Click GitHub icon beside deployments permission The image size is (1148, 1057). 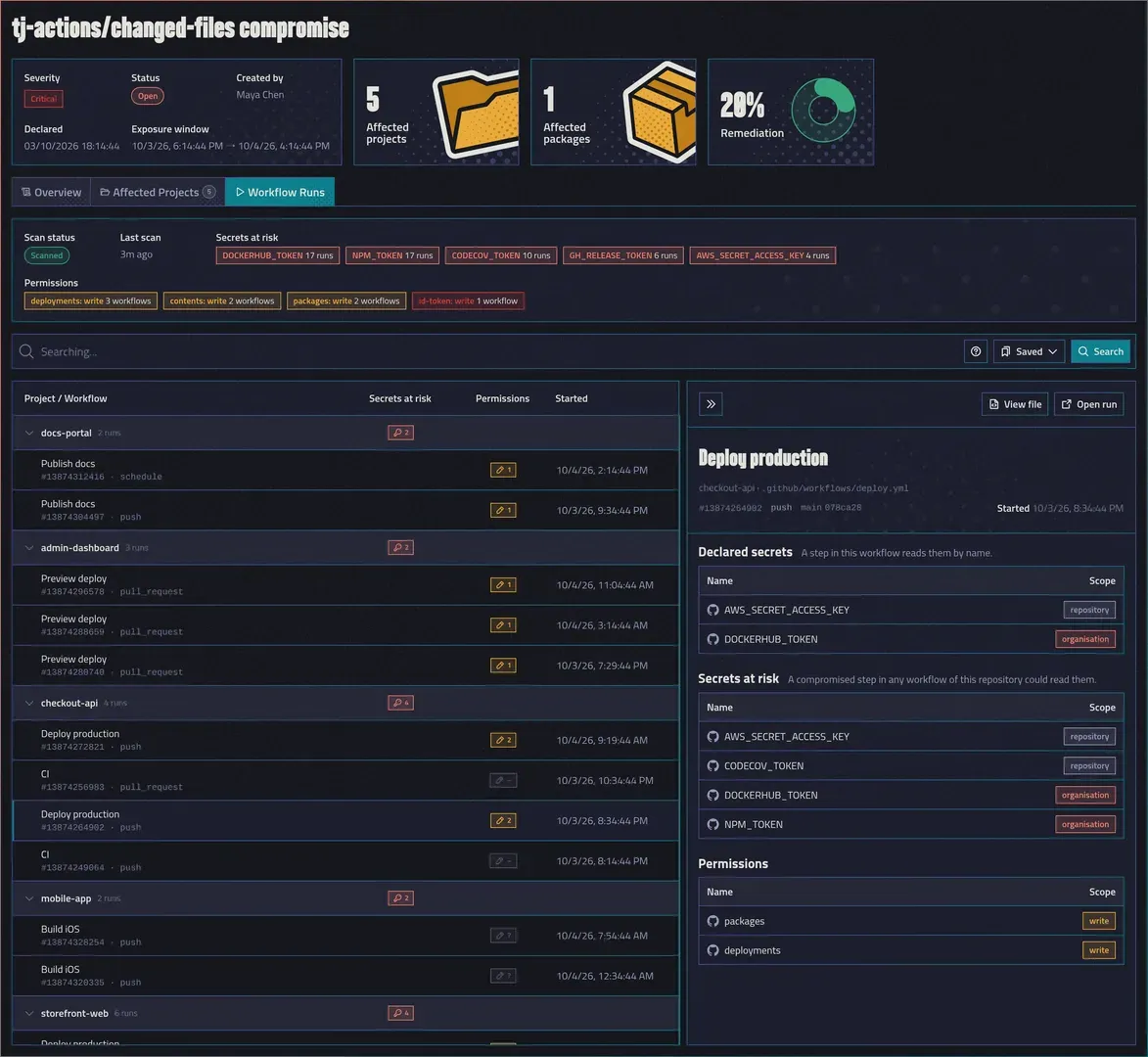(713, 950)
